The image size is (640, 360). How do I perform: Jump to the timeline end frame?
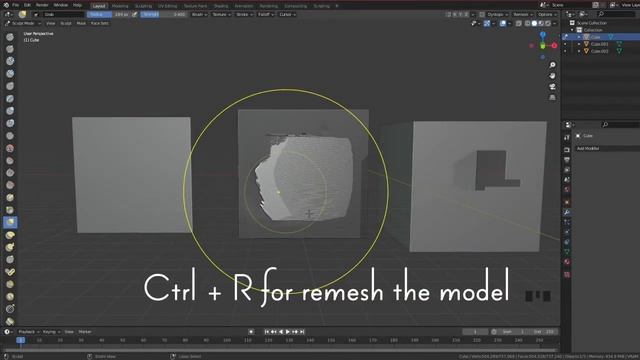click(x=302, y=332)
